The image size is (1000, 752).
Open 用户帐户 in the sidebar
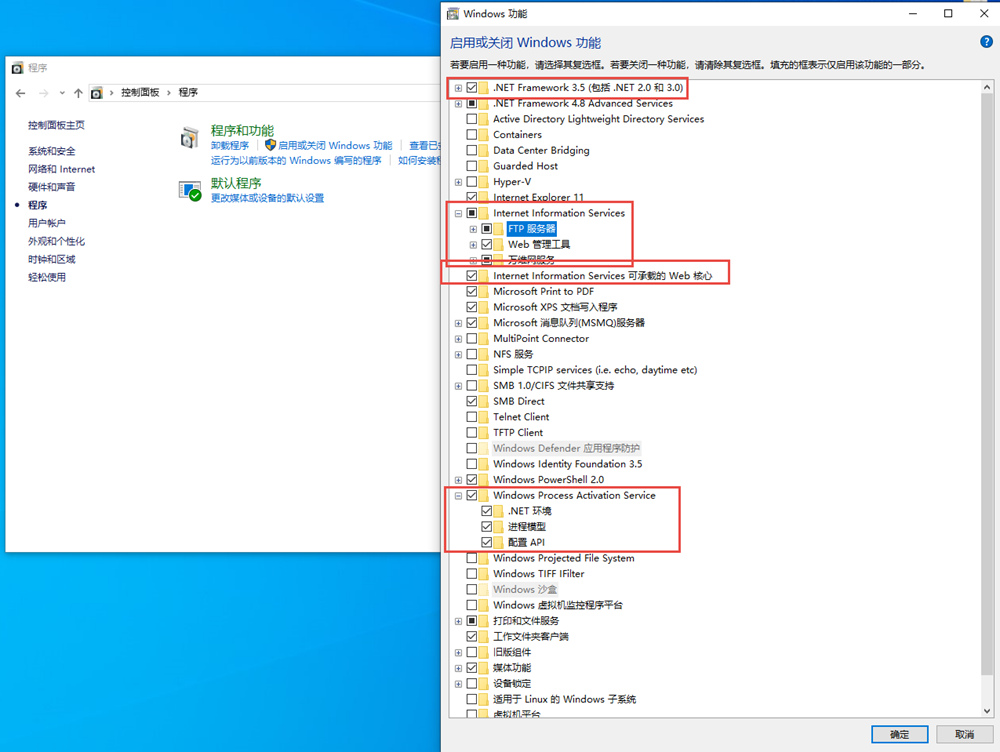click(47, 223)
